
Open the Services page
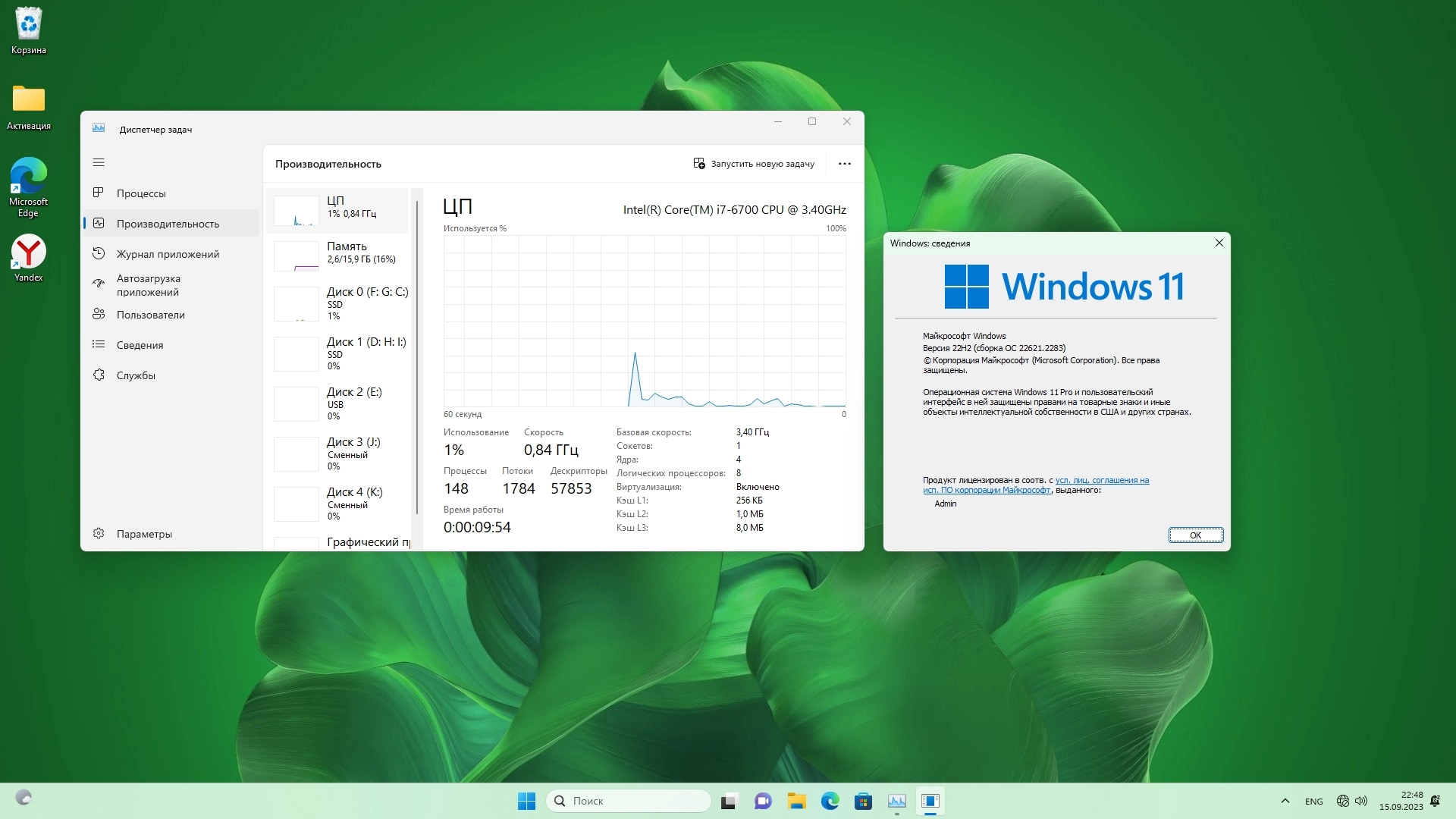[136, 375]
